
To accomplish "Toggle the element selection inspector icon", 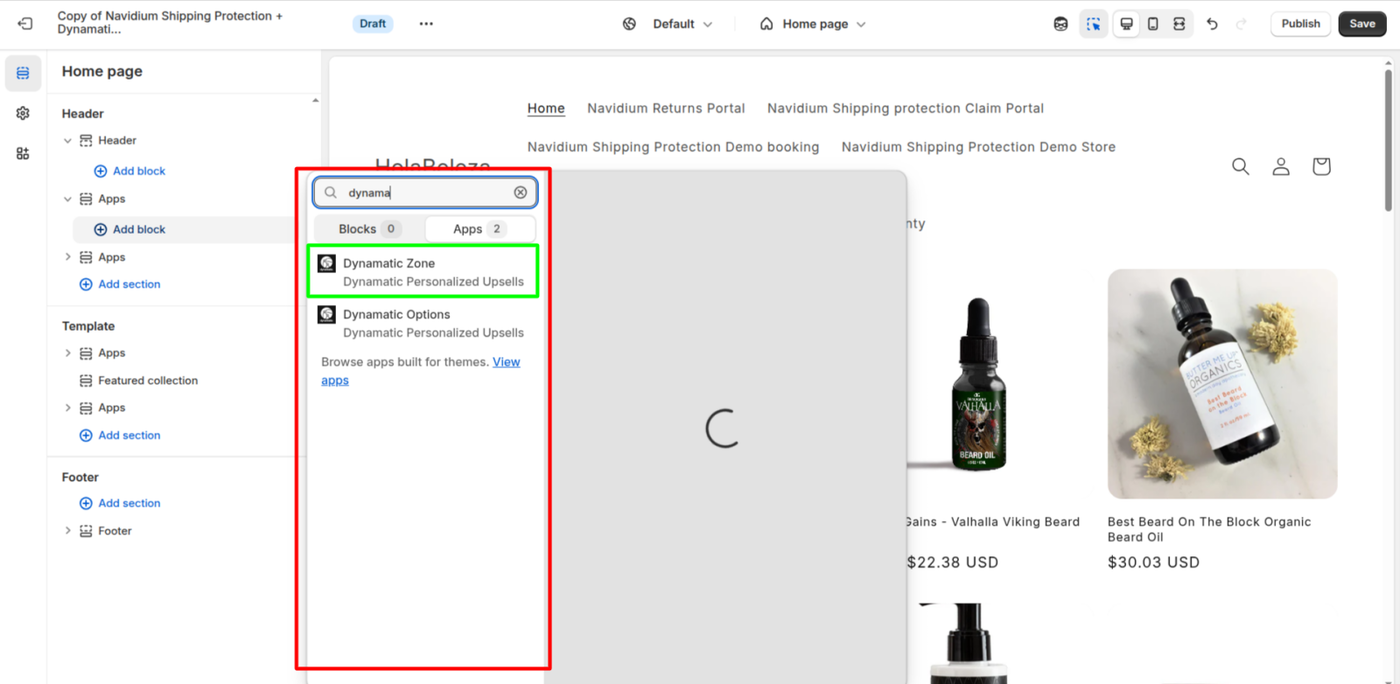I will 1094,24.
